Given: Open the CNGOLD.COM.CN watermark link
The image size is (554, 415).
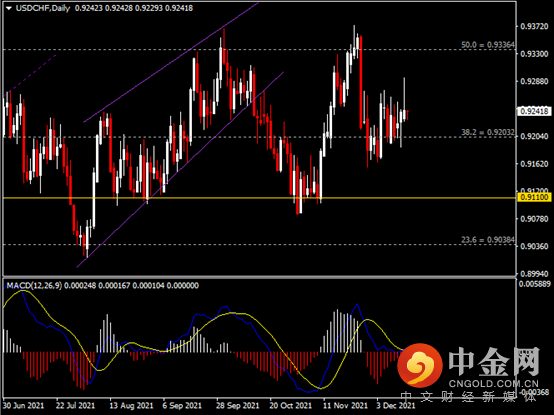Looking at the screenshot, I should pyautogui.click(x=494, y=384).
